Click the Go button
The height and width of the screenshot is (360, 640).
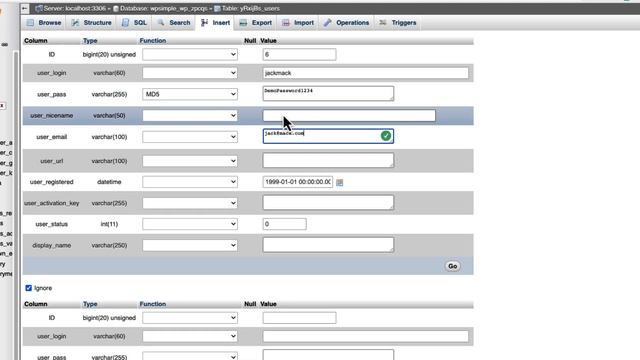[x=453, y=266]
